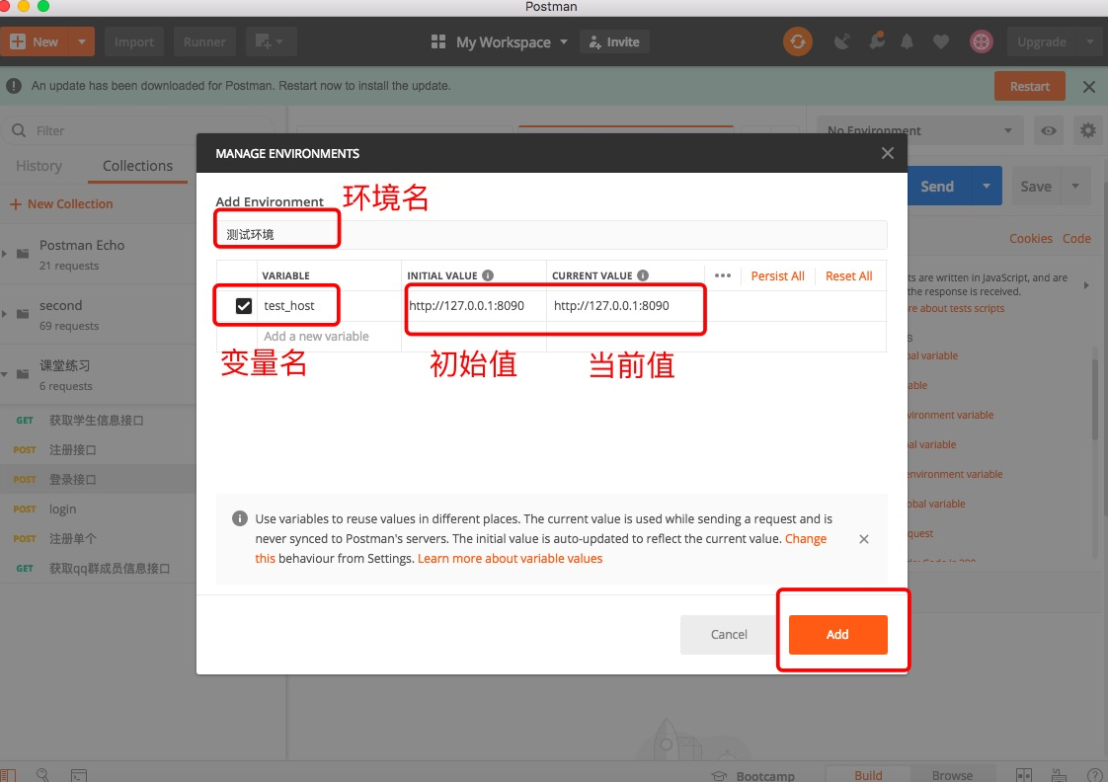This screenshot has width=1108, height=782.
Task: Click the Cancel button
Action: (x=729, y=634)
